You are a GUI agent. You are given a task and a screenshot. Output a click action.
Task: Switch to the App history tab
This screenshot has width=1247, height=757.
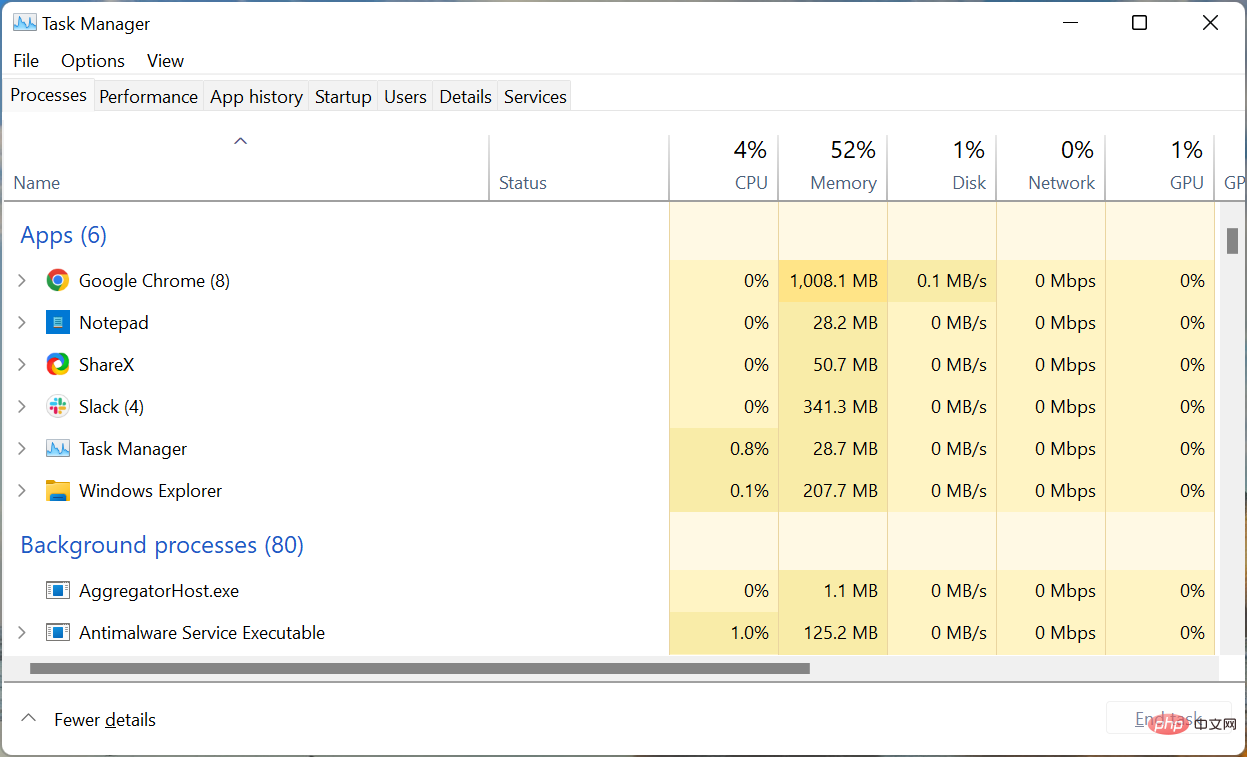[x=256, y=97]
